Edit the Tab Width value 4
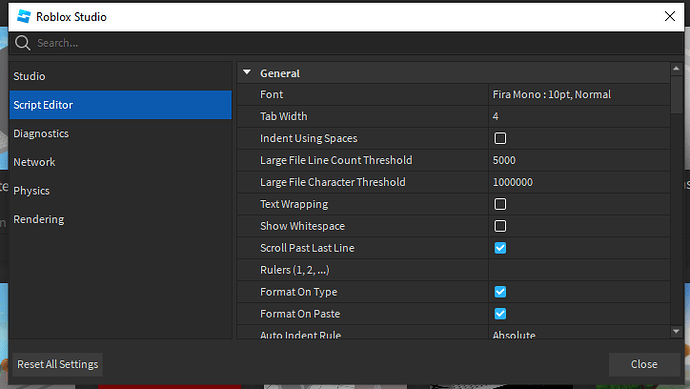Viewport: 690px width, 389px height. click(579, 117)
